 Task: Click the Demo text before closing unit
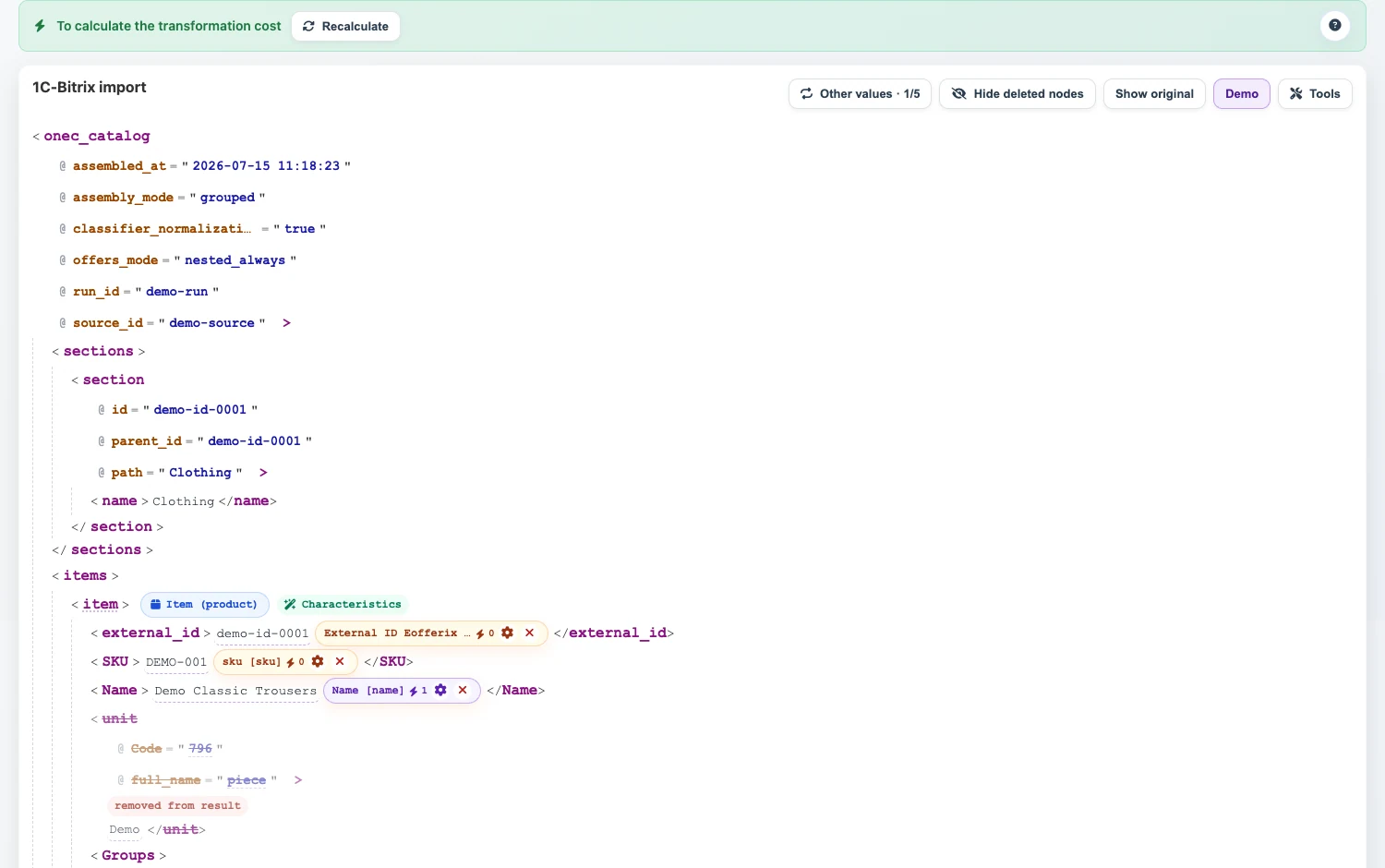coord(124,829)
